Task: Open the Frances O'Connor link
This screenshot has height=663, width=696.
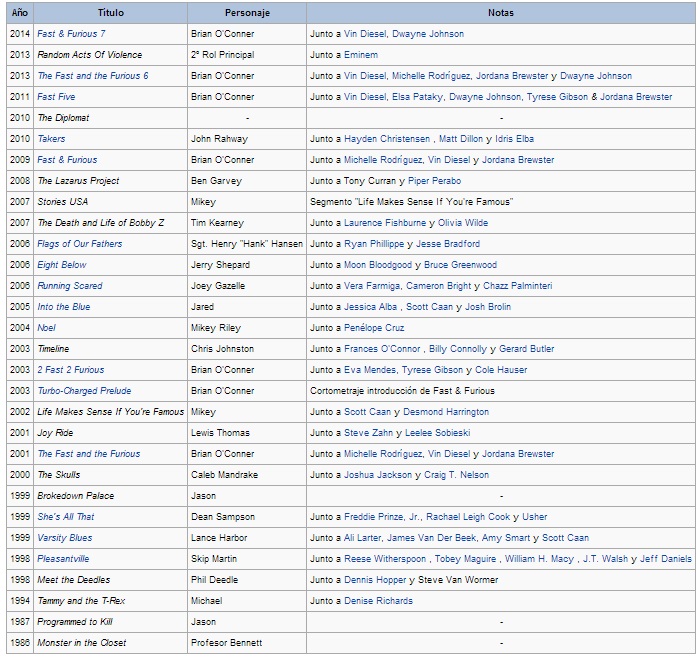Action: [x=382, y=349]
